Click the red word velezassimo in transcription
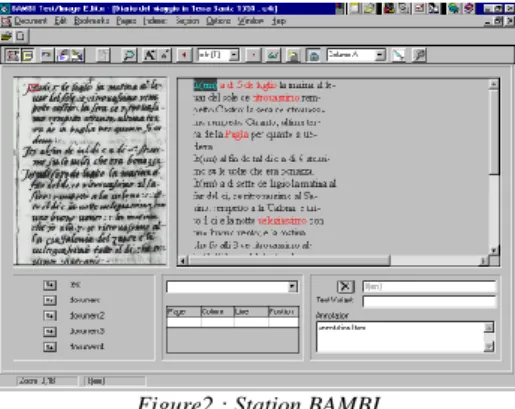Screen dimensions: 515x409 point(282,221)
